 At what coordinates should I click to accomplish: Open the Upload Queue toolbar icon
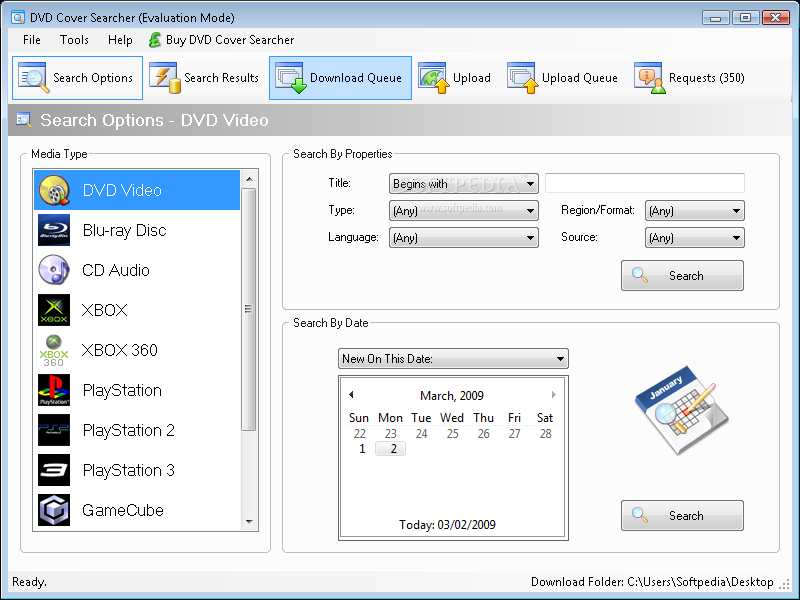point(523,78)
